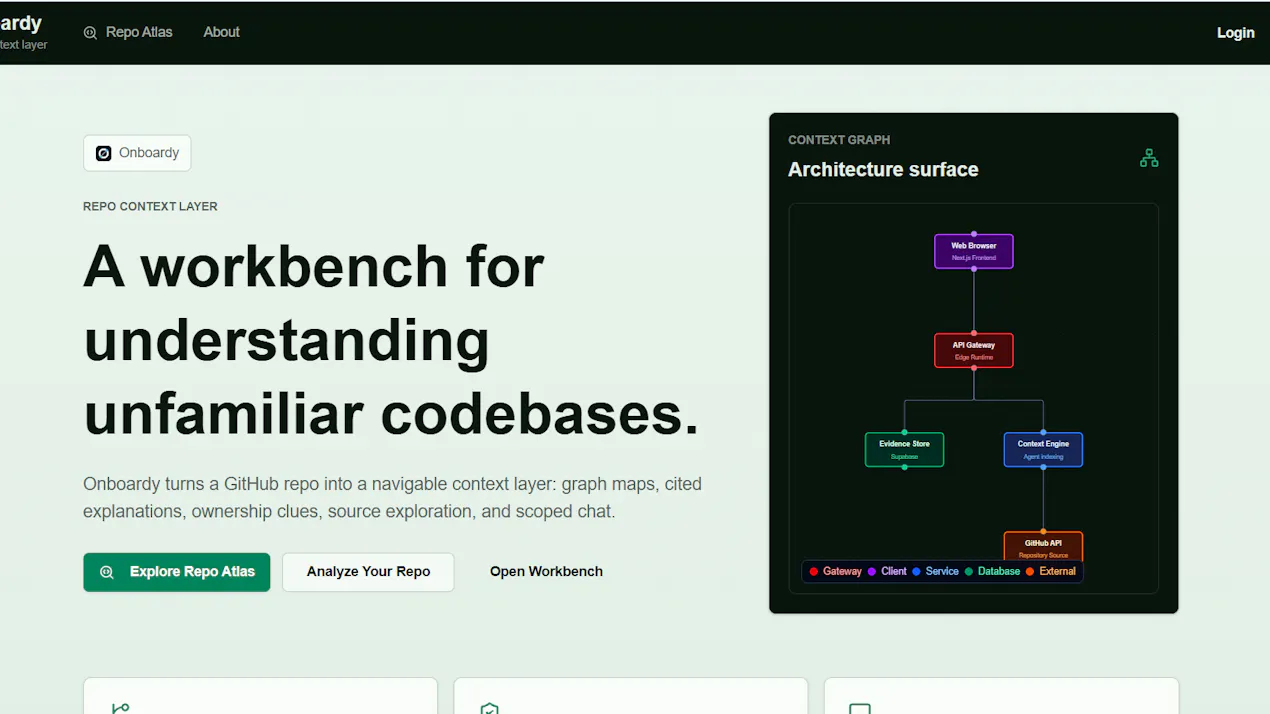The height and width of the screenshot is (714, 1270).
Task: Click the magnifier icon beside Repo Atlas
Action: 90,33
